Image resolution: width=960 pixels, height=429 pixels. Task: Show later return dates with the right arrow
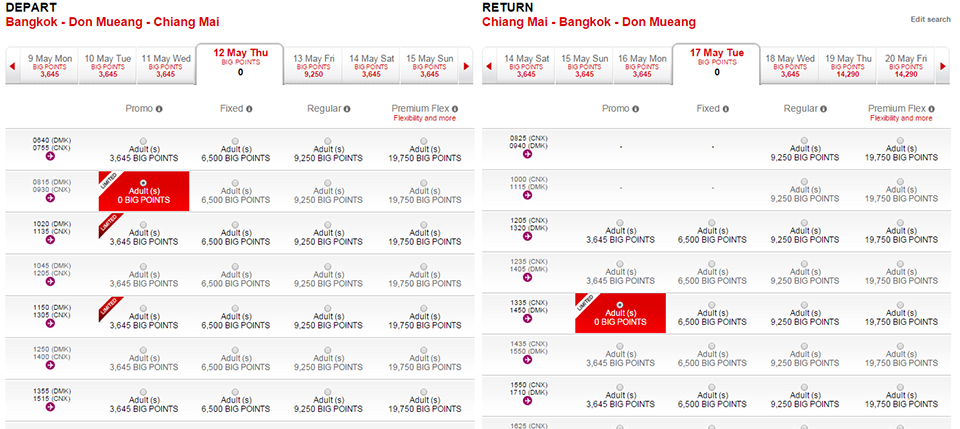point(942,66)
